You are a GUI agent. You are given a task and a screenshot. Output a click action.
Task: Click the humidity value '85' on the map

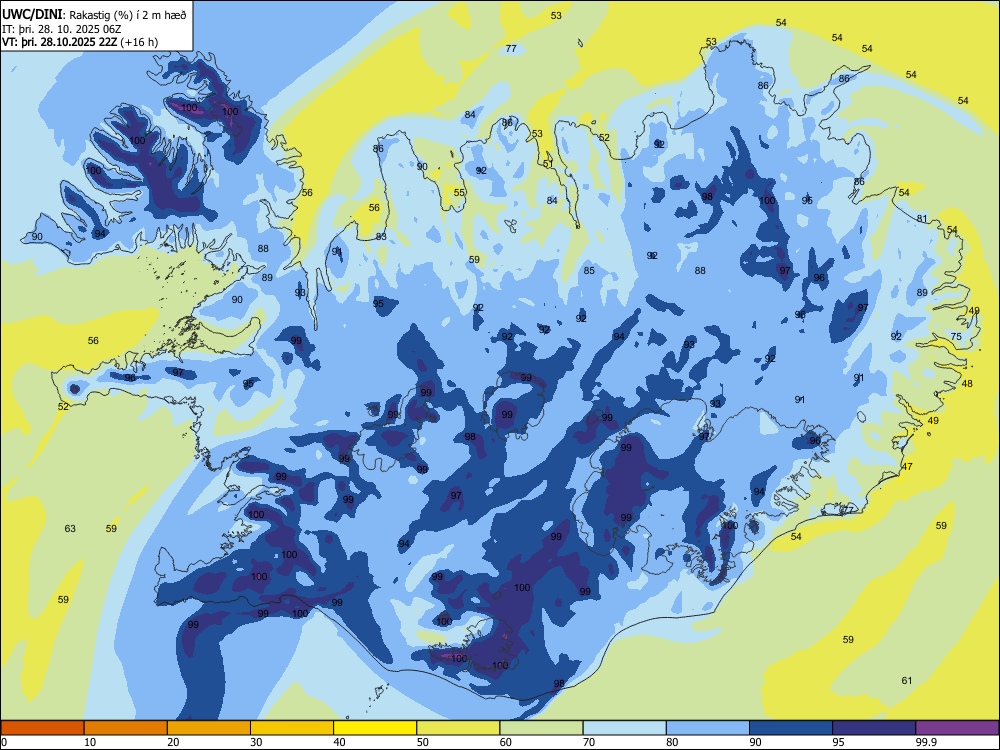tap(589, 270)
